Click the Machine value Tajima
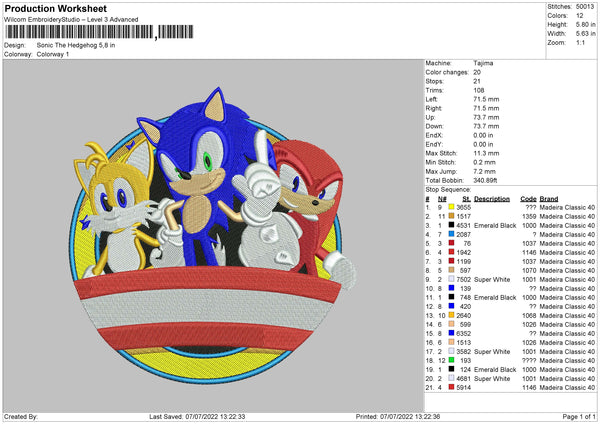The image size is (600, 424). click(x=483, y=63)
